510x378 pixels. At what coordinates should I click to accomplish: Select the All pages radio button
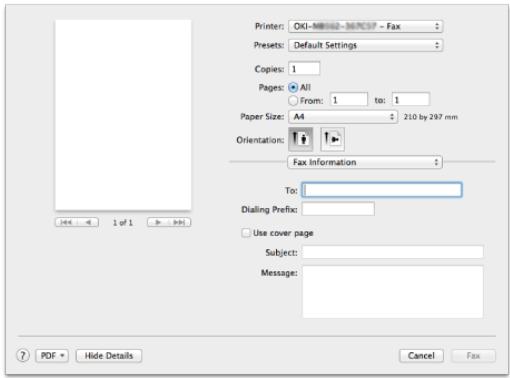[x=293, y=88]
